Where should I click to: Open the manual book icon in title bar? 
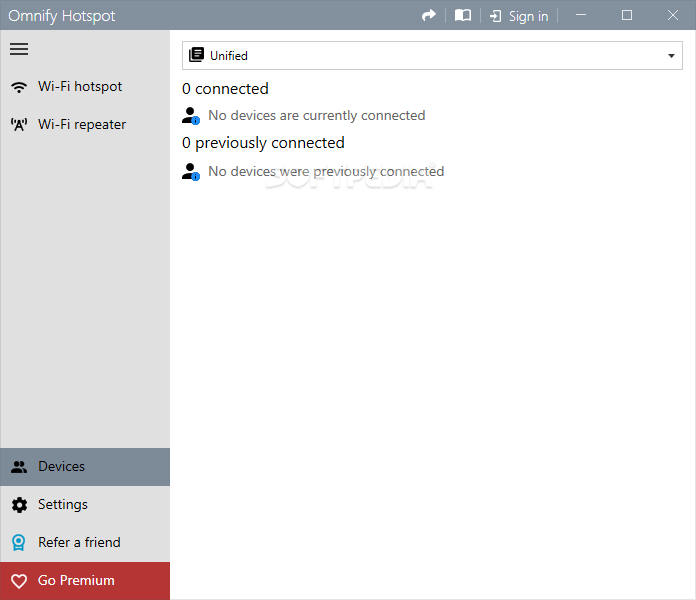click(463, 16)
